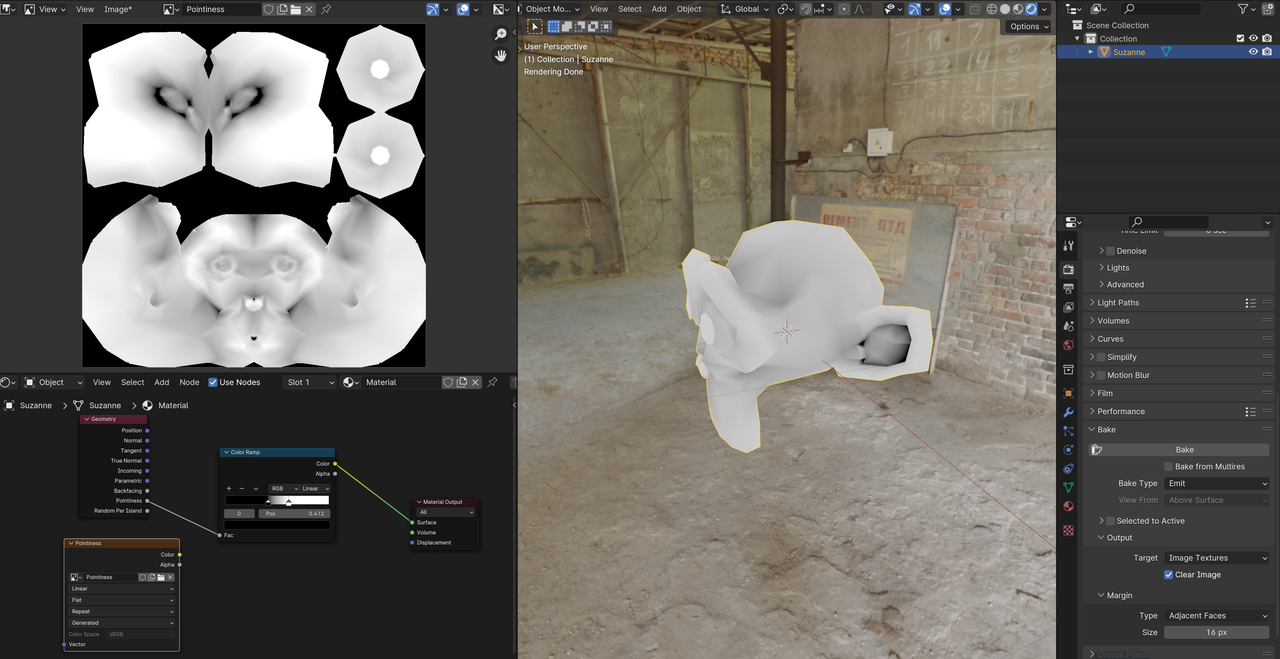Enable the Simplify checkbox

tap(1101, 357)
